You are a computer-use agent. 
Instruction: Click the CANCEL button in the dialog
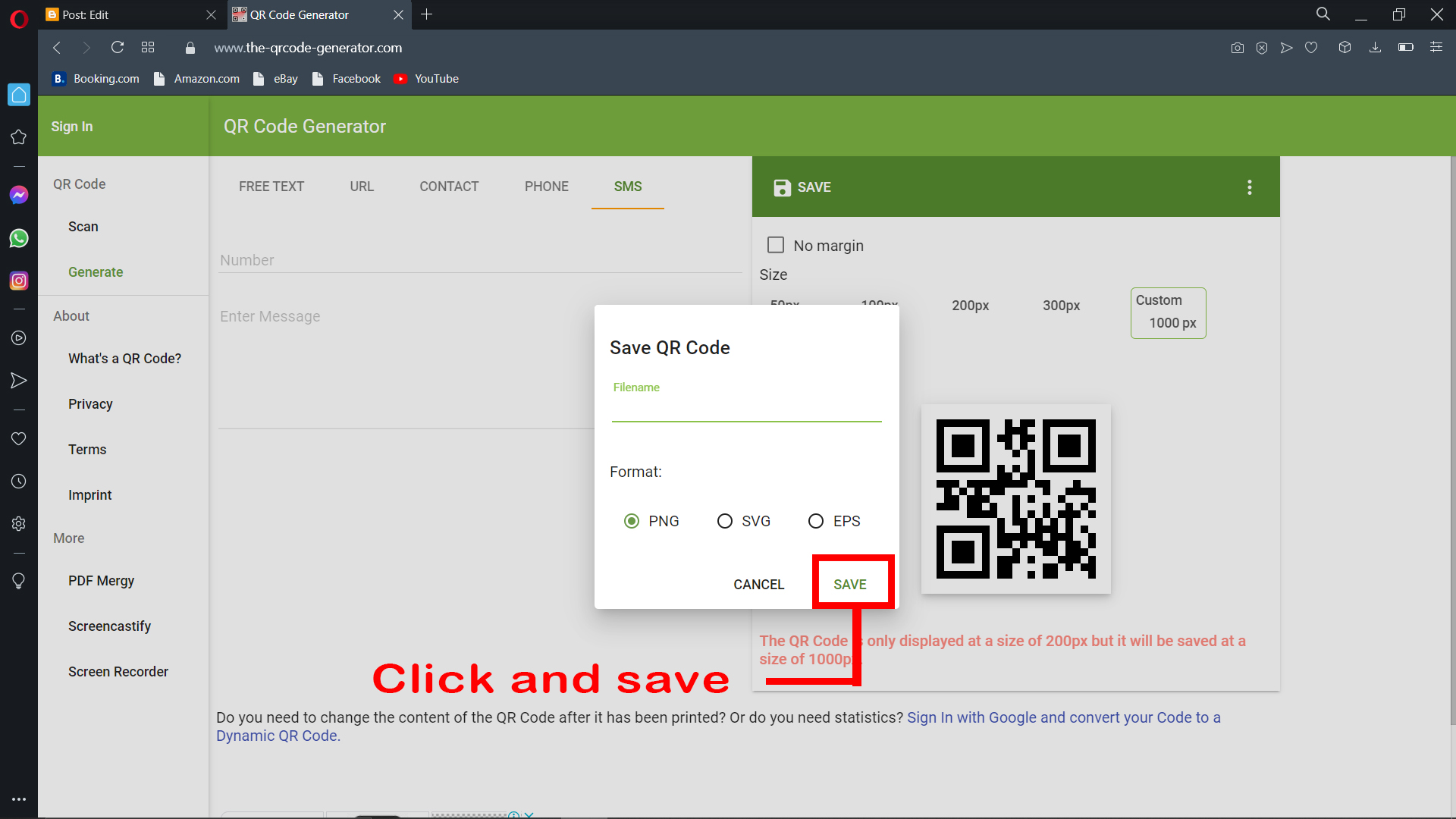point(758,584)
